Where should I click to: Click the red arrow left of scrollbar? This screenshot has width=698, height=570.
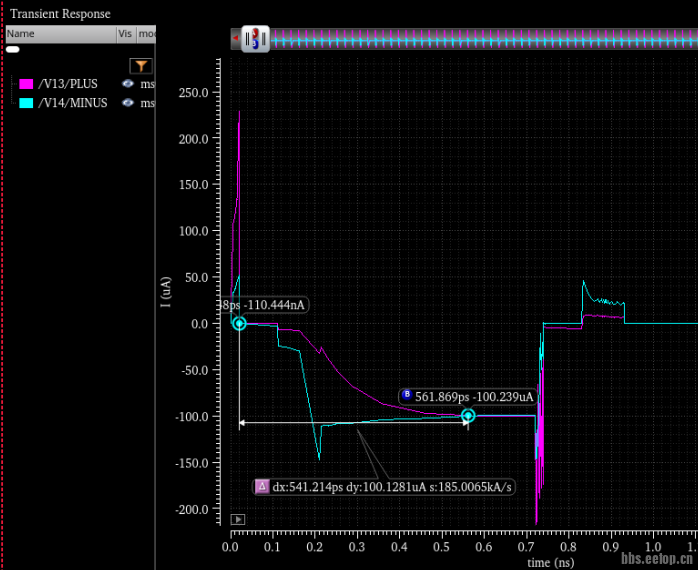point(235,40)
